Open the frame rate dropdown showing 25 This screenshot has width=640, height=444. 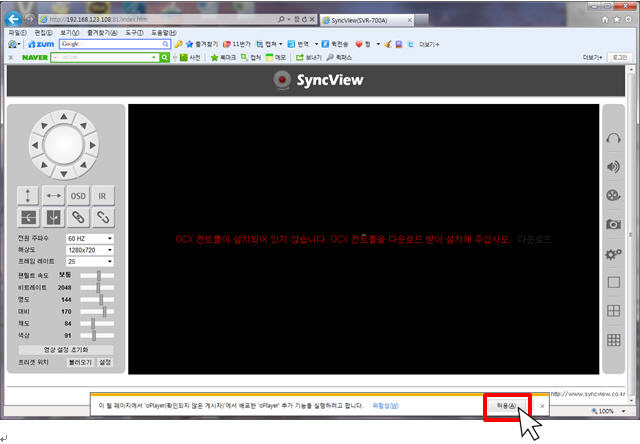(x=89, y=261)
